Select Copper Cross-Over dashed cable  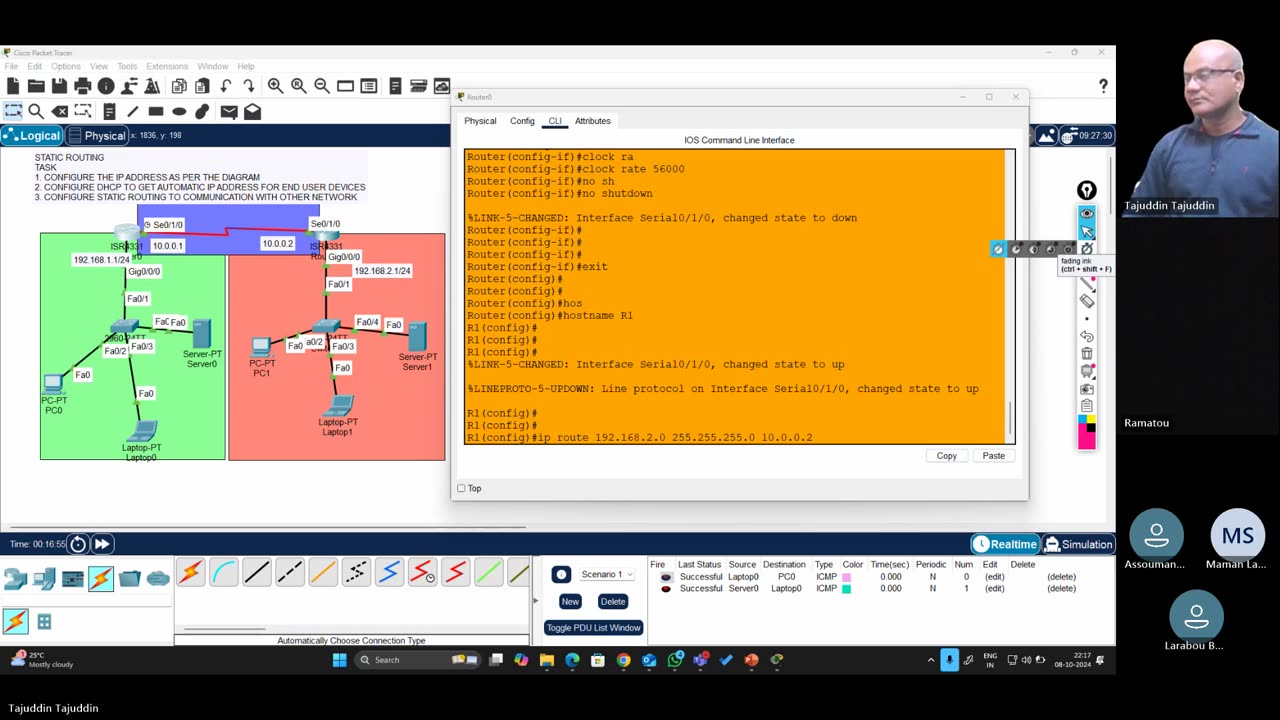click(290, 573)
